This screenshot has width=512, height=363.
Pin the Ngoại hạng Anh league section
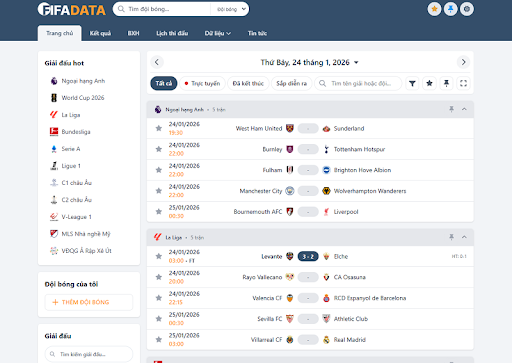pyautogui.click(x=451, y=109)
